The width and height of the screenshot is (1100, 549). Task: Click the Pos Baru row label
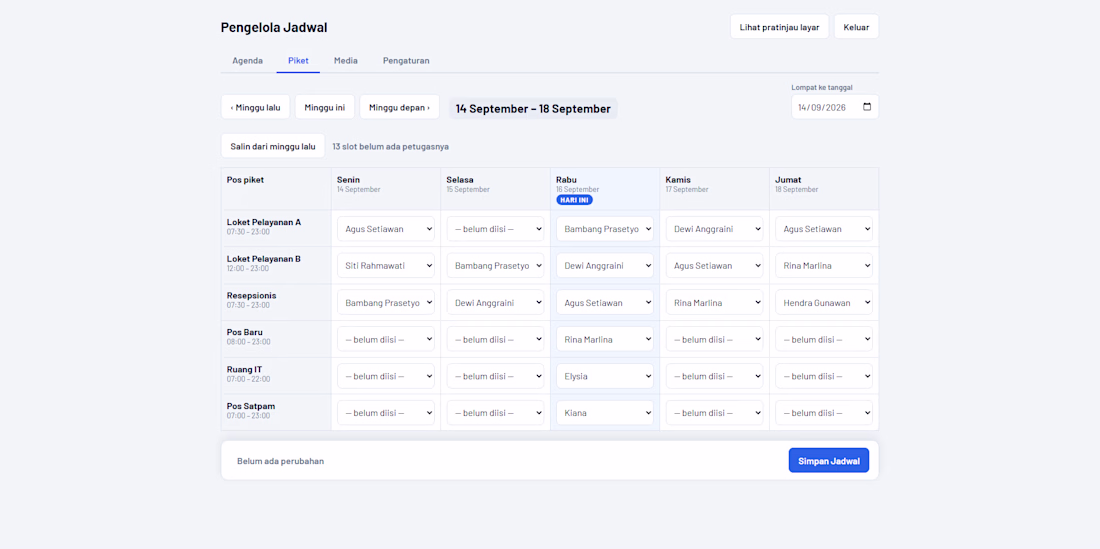(x=245, y=332)
